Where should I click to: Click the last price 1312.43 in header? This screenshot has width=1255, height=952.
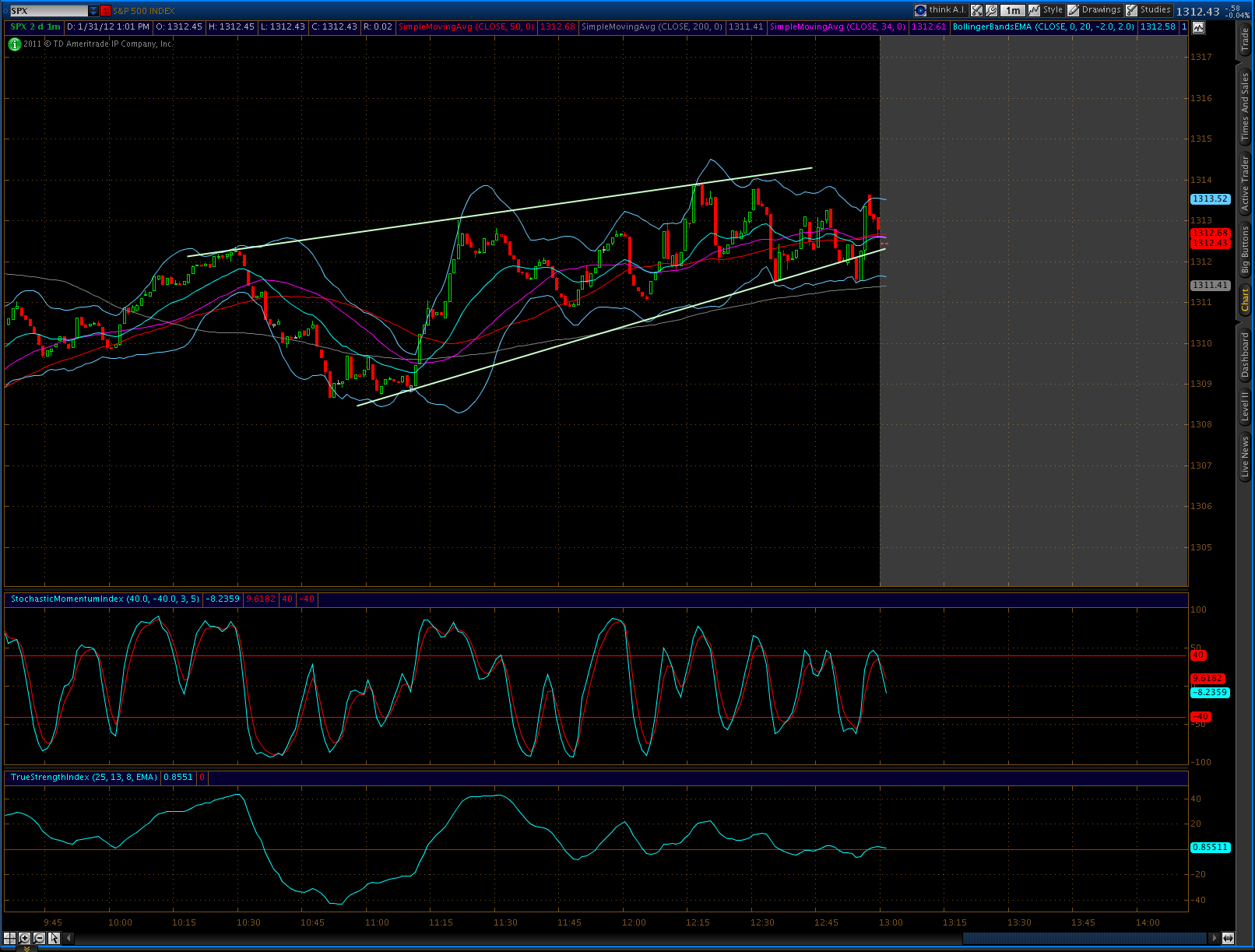coord(1197,12)
